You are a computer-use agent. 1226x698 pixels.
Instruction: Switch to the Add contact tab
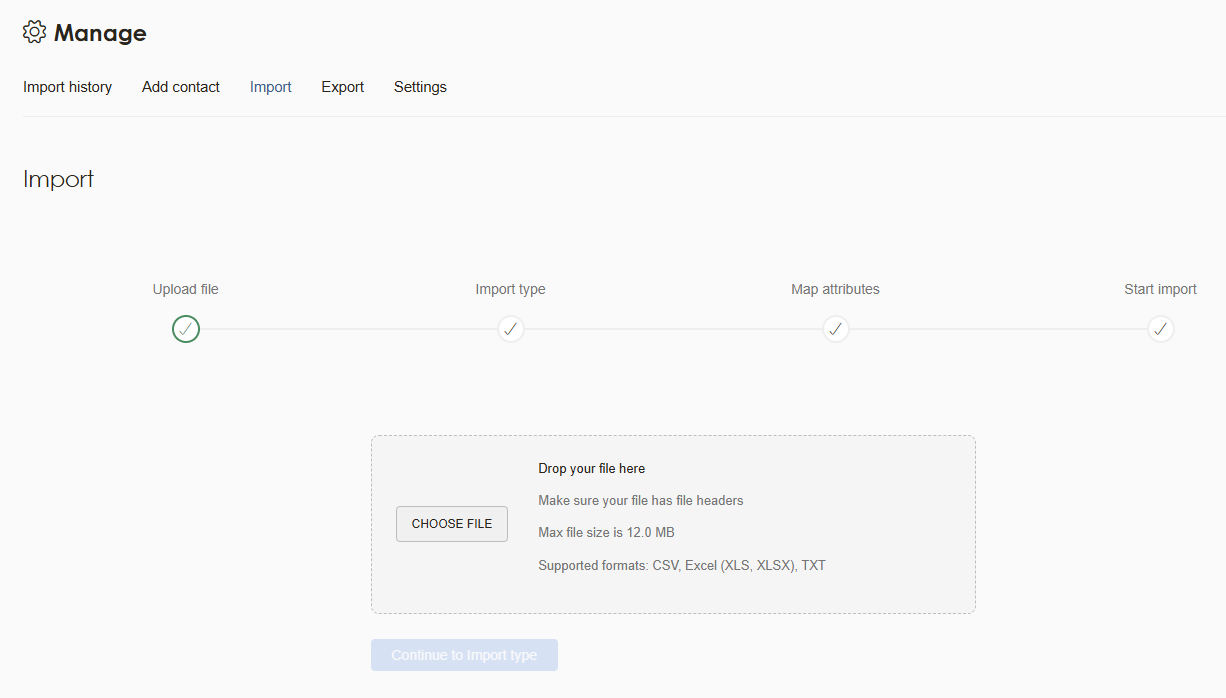click(181, 87)
